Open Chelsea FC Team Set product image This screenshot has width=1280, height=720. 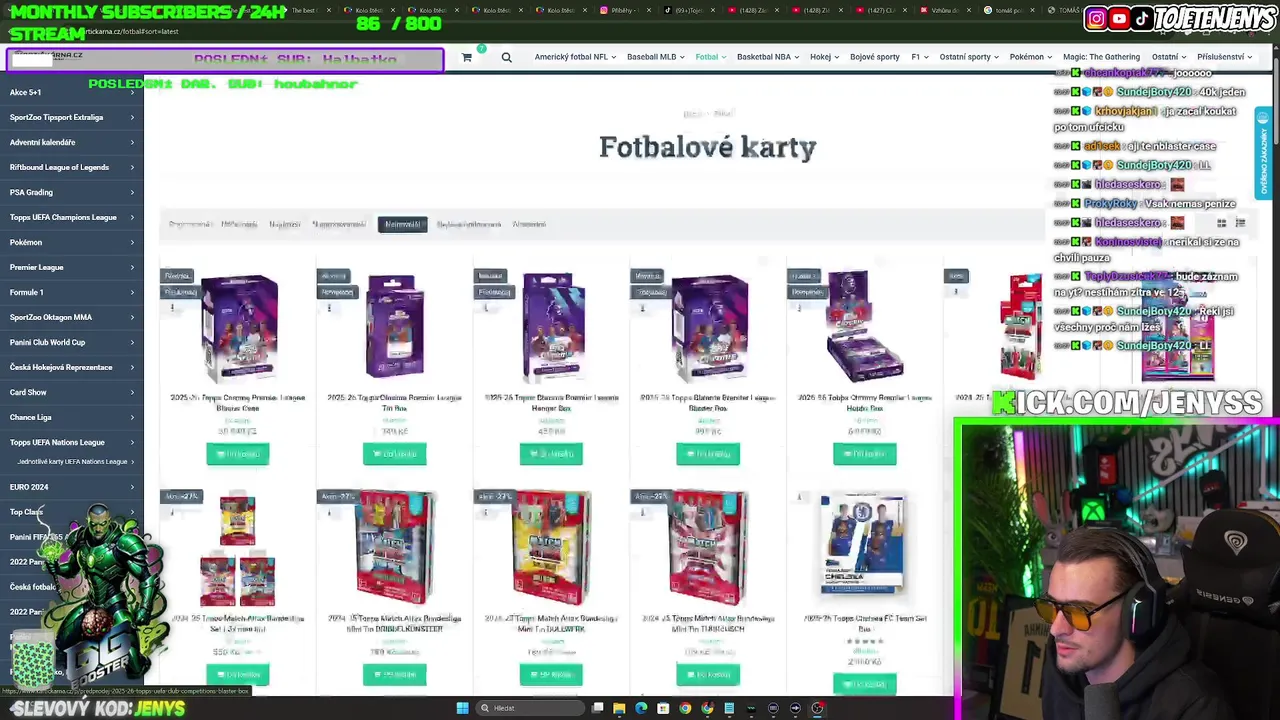[863, 544]
